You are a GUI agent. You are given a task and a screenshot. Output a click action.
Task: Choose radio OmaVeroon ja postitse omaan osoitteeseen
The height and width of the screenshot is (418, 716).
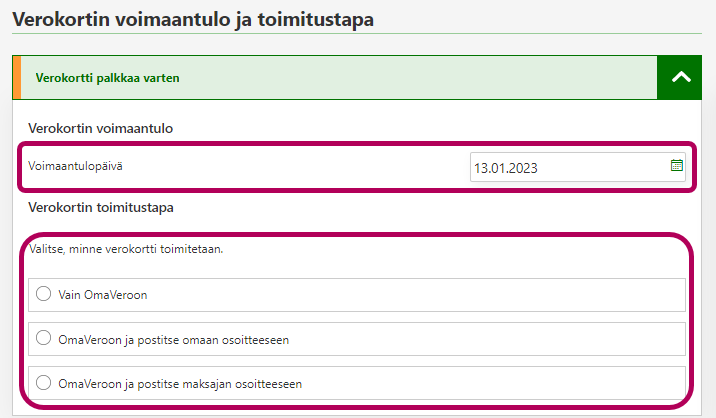pos(43,338)
